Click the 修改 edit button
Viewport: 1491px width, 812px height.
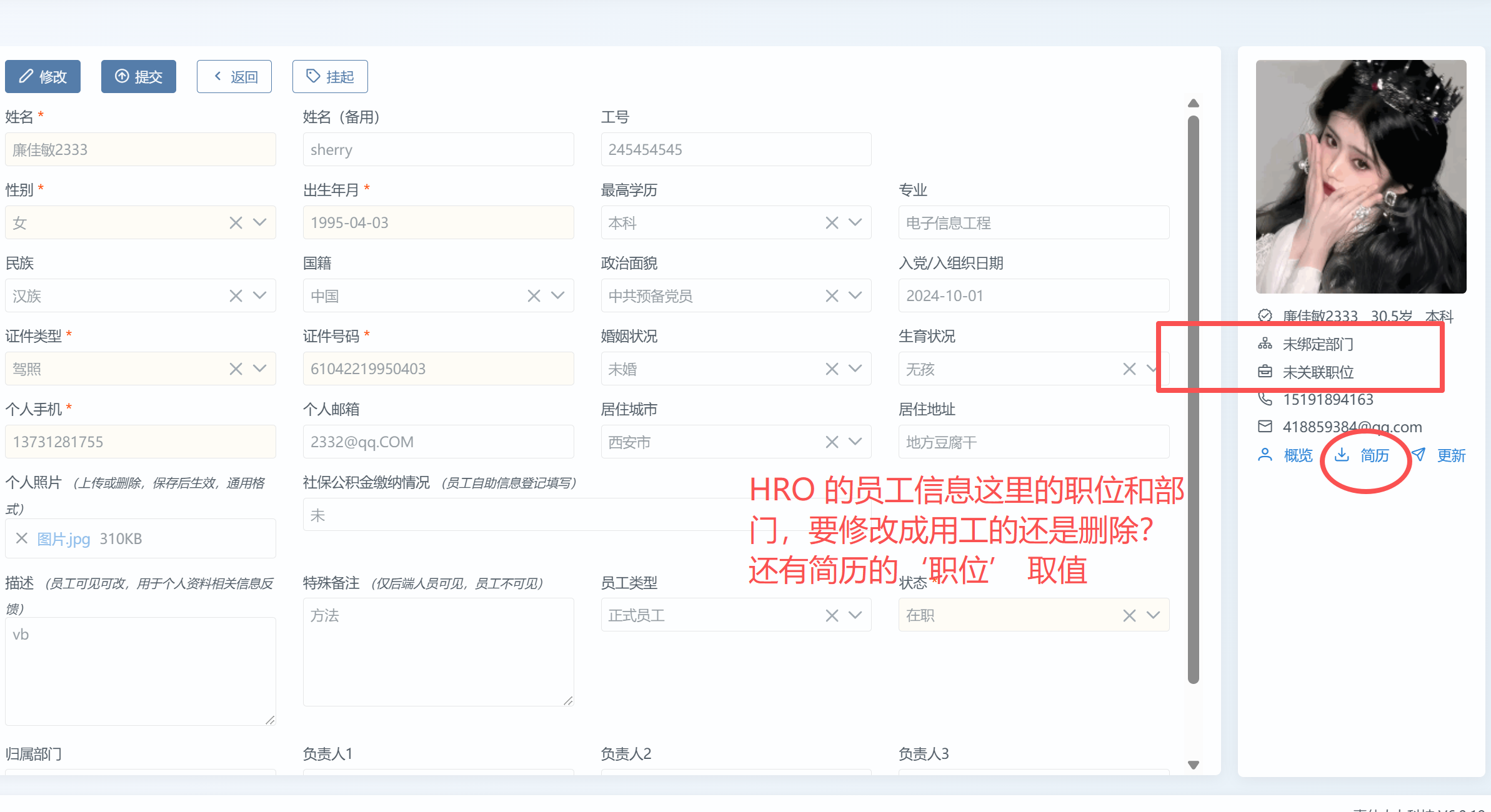point(42,76)
